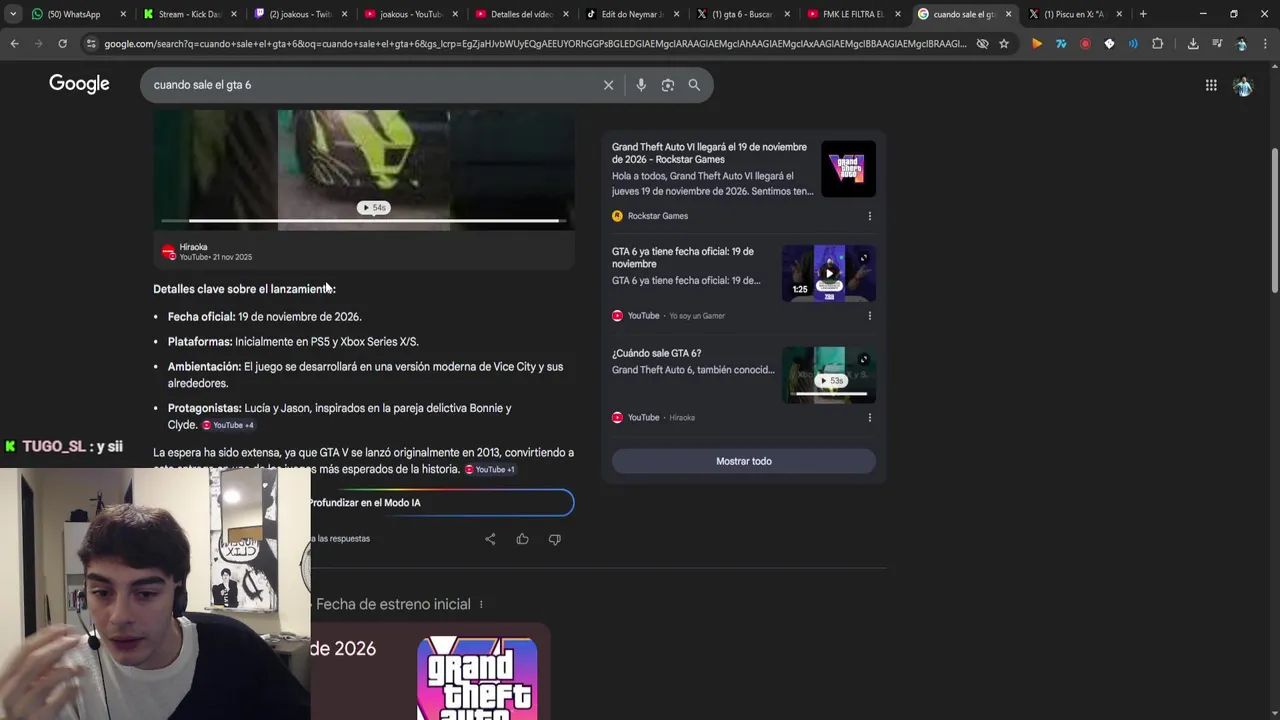Close the WhatsApp tab
Viewport: 1280px width, 720px height.
[x=123, y=14]
